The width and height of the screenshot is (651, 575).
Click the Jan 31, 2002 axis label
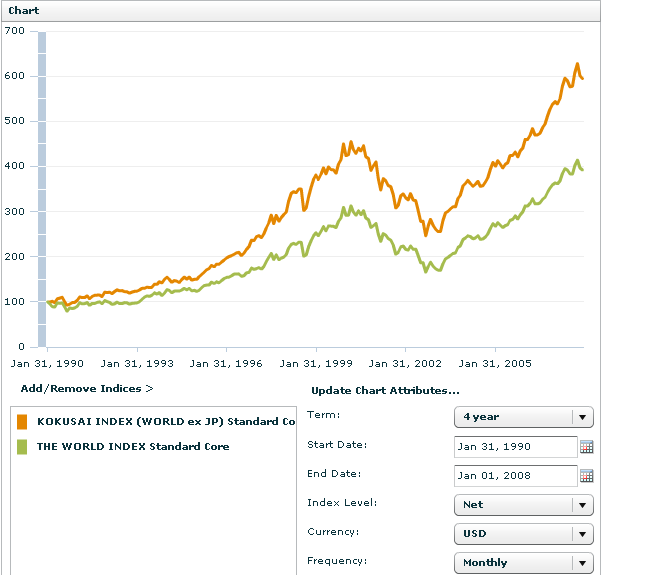coord(405,364)
